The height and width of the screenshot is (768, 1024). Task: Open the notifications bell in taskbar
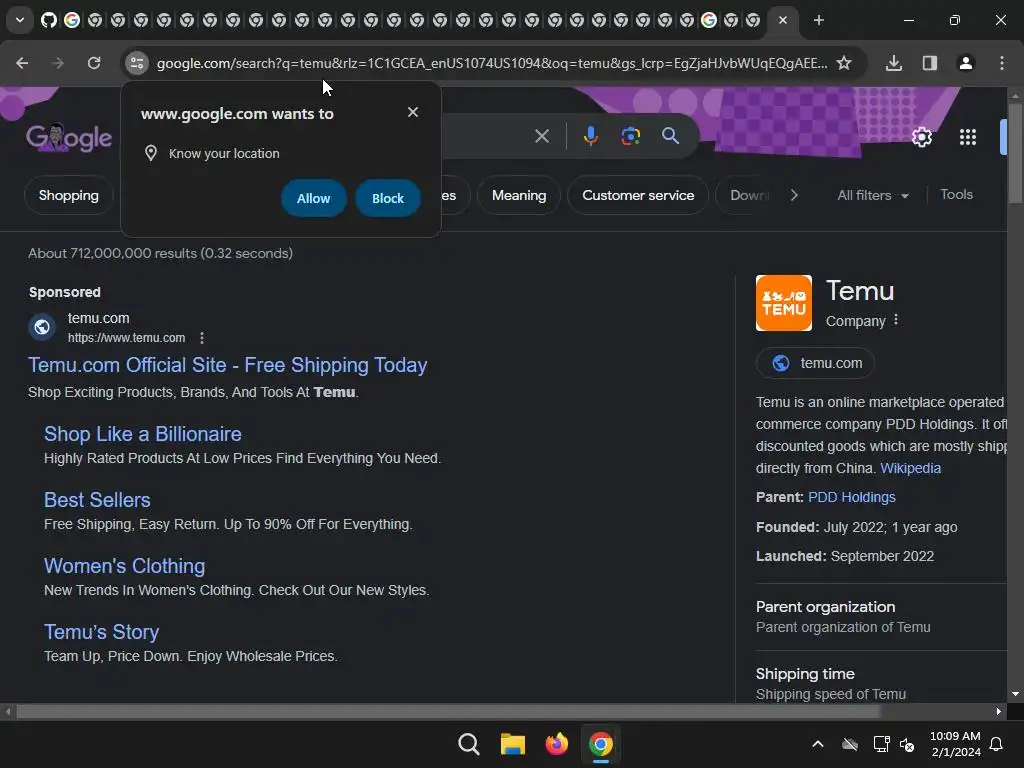pyautogui.click(x=996, y=744)
